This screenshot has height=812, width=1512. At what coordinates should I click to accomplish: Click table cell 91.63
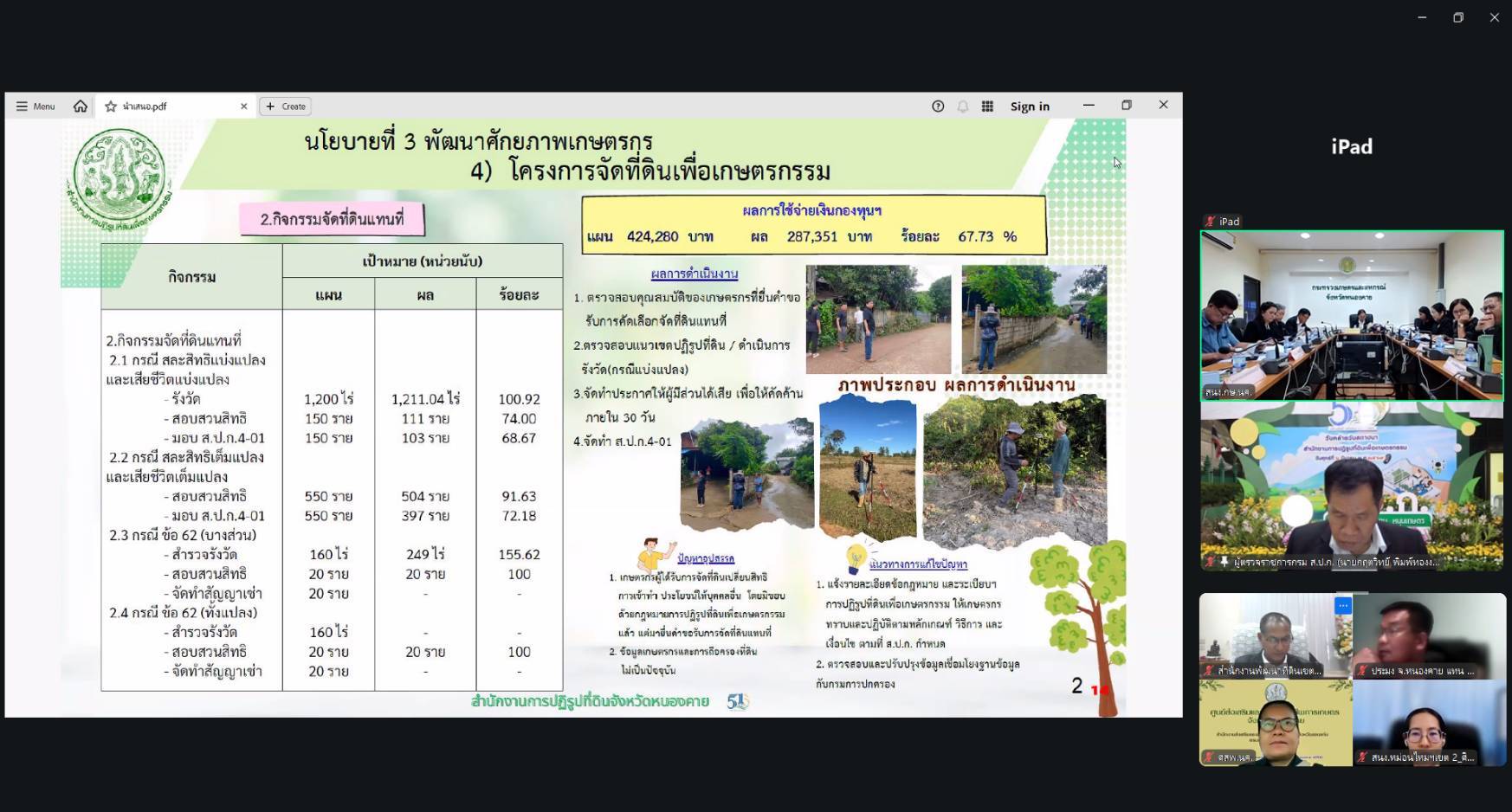(x=519, y=496)
